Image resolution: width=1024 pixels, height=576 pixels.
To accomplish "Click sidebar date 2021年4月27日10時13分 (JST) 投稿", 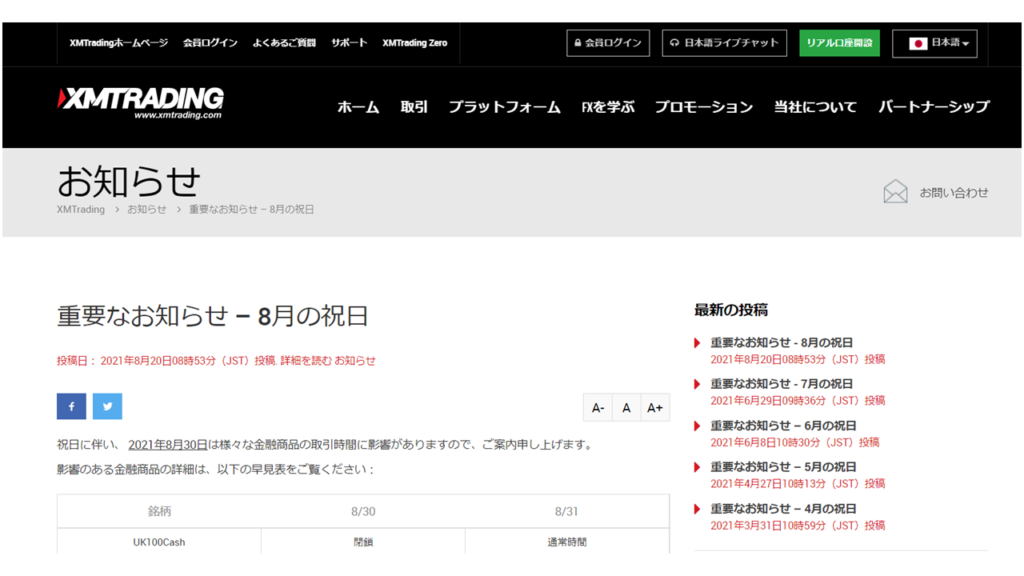I will (797, 484).
